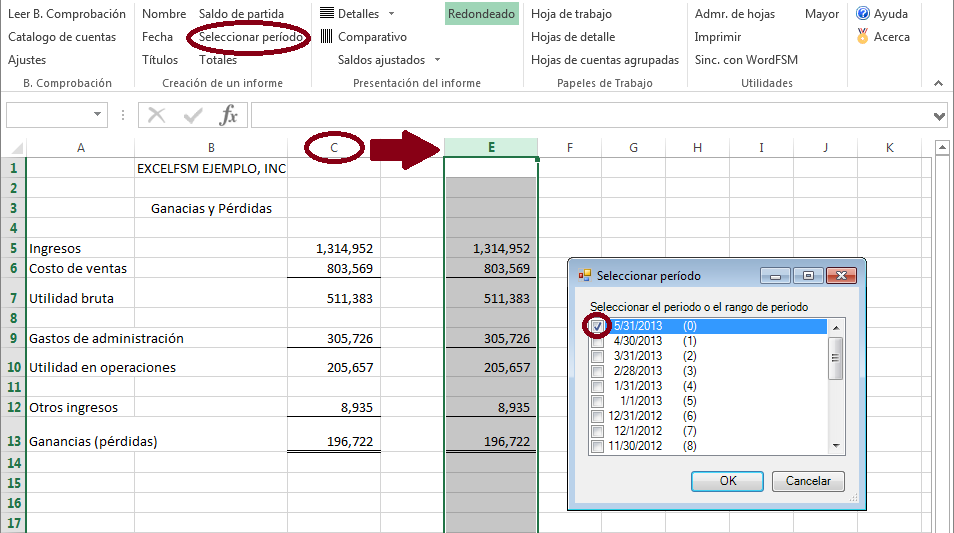
Task: Expand the formula bar with the chevron
Action: click(939, 116)
